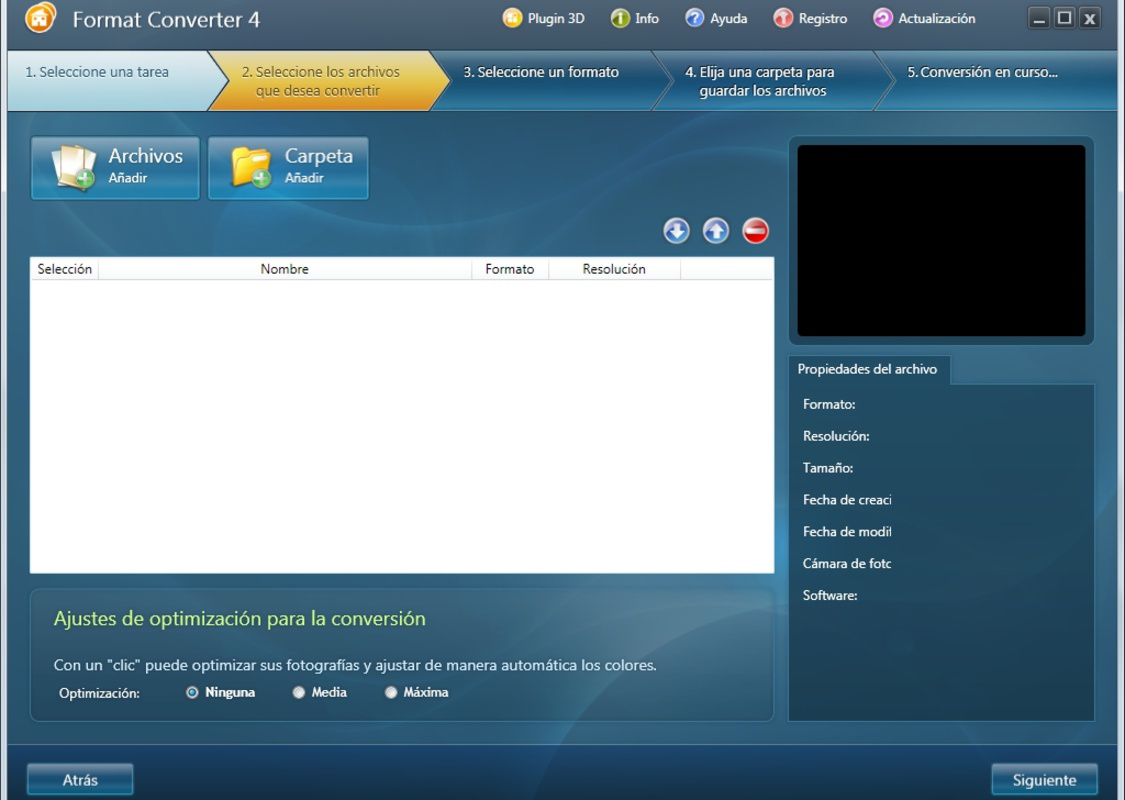Viewport: 1125px width, 800px height.
Task: Sort list by Resolución column header
Action: coord(614,269)
